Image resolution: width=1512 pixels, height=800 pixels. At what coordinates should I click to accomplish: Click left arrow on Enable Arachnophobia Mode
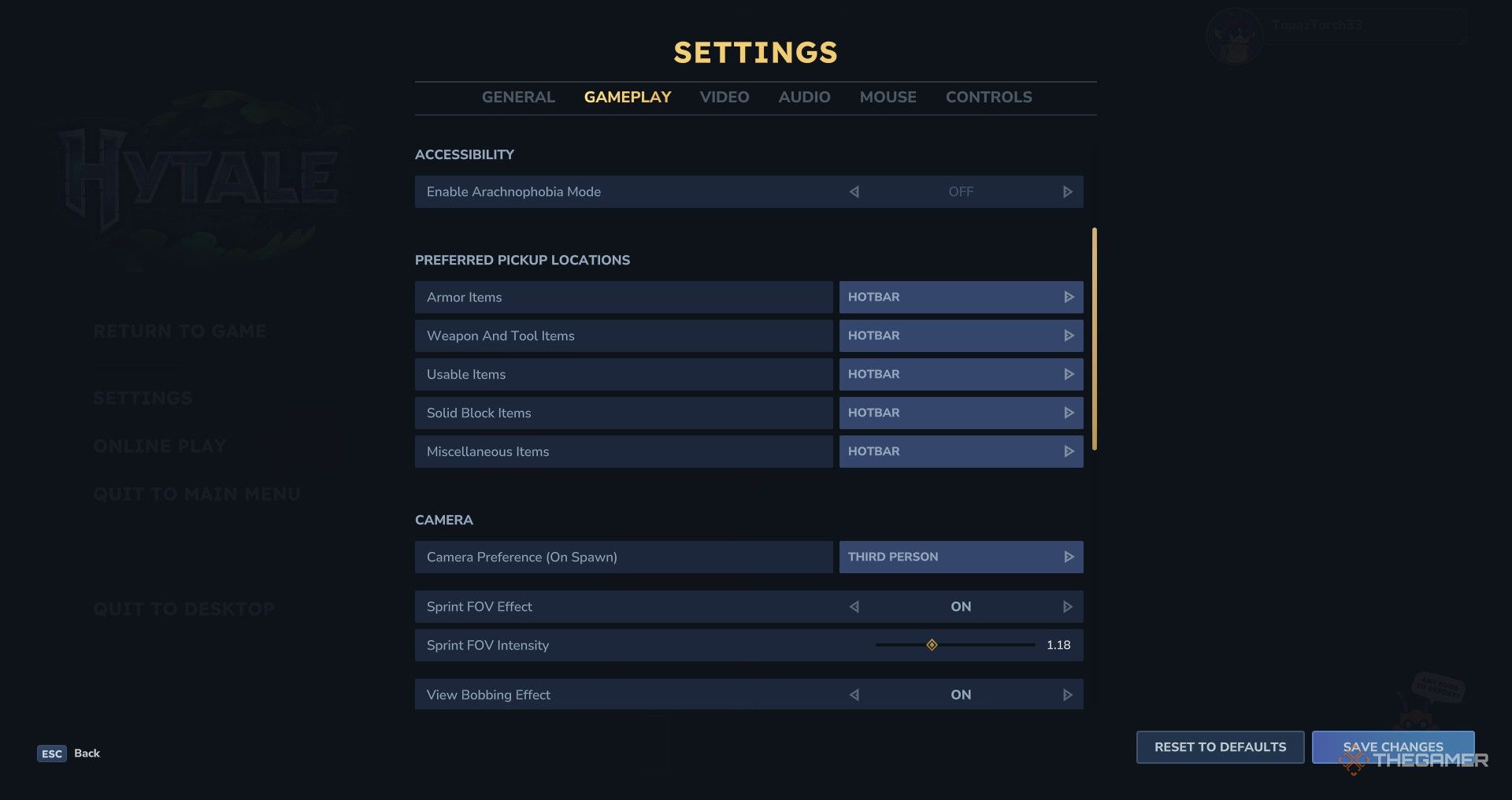click(x=854, y=192)
